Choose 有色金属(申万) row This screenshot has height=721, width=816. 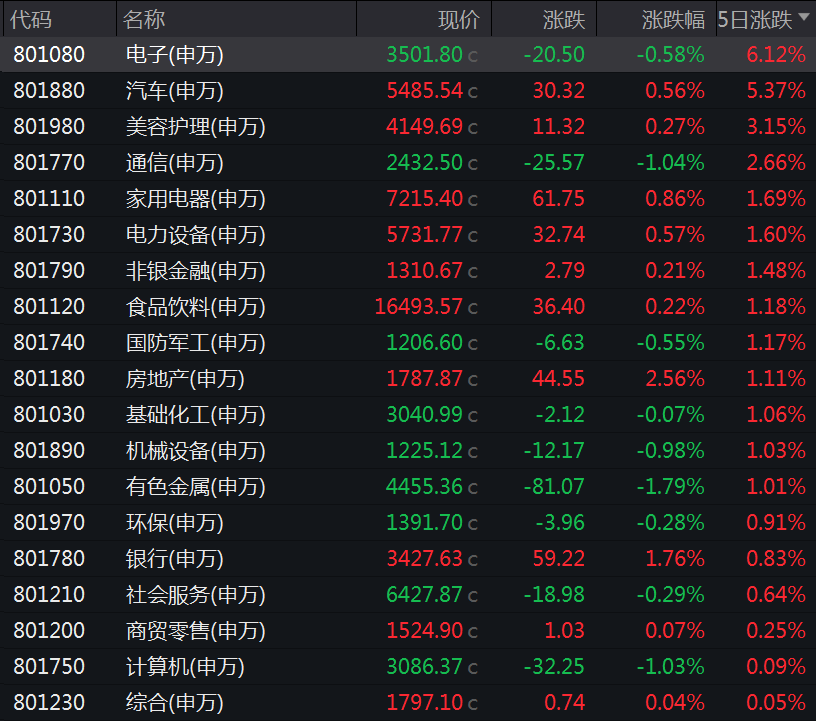pos(408,486)
